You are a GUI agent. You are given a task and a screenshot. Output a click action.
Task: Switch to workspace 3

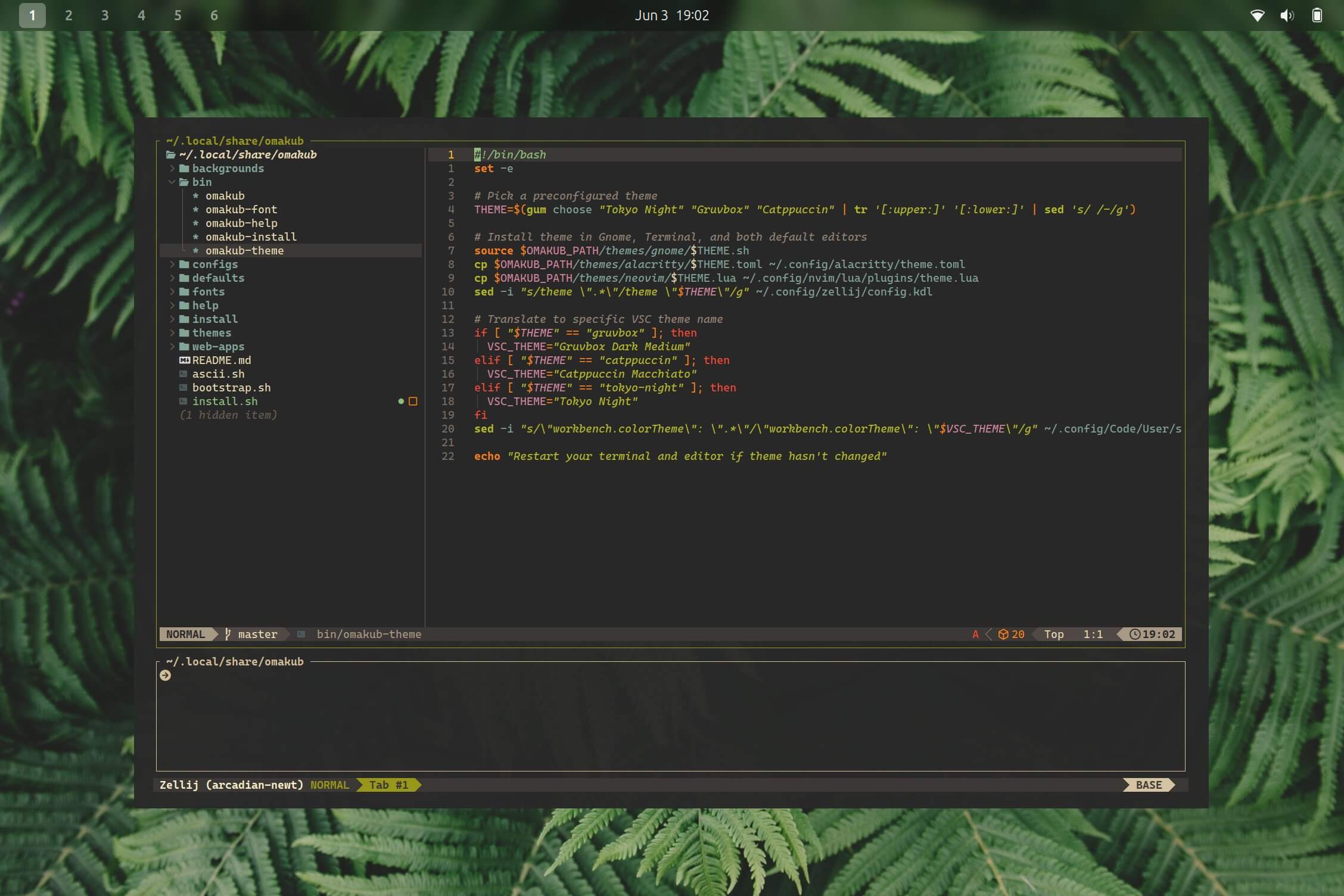105,15
